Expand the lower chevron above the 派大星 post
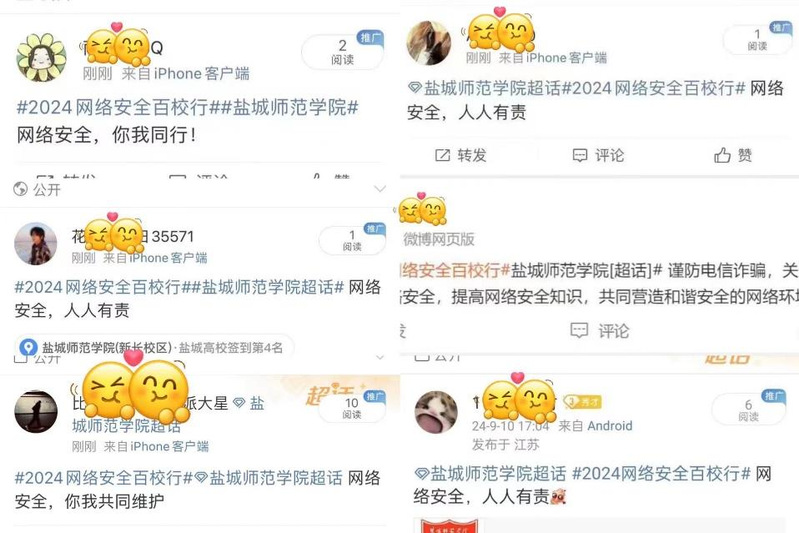799x533 pixels. (x=380, y=357)
